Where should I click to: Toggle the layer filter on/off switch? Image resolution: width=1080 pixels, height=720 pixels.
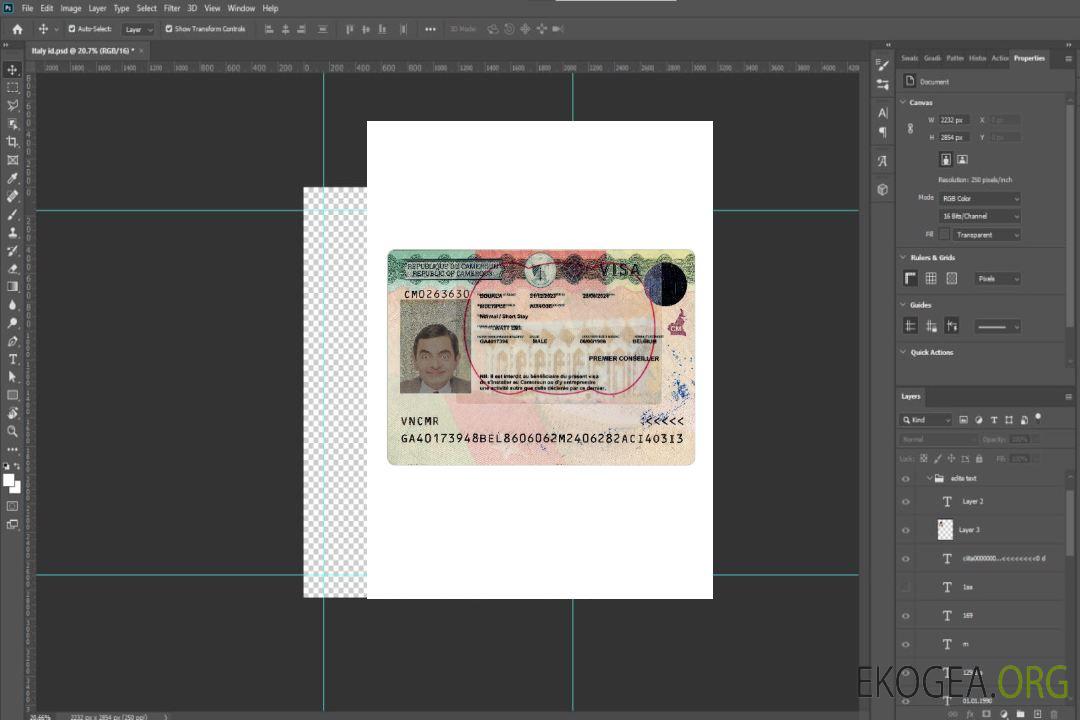1038,418
